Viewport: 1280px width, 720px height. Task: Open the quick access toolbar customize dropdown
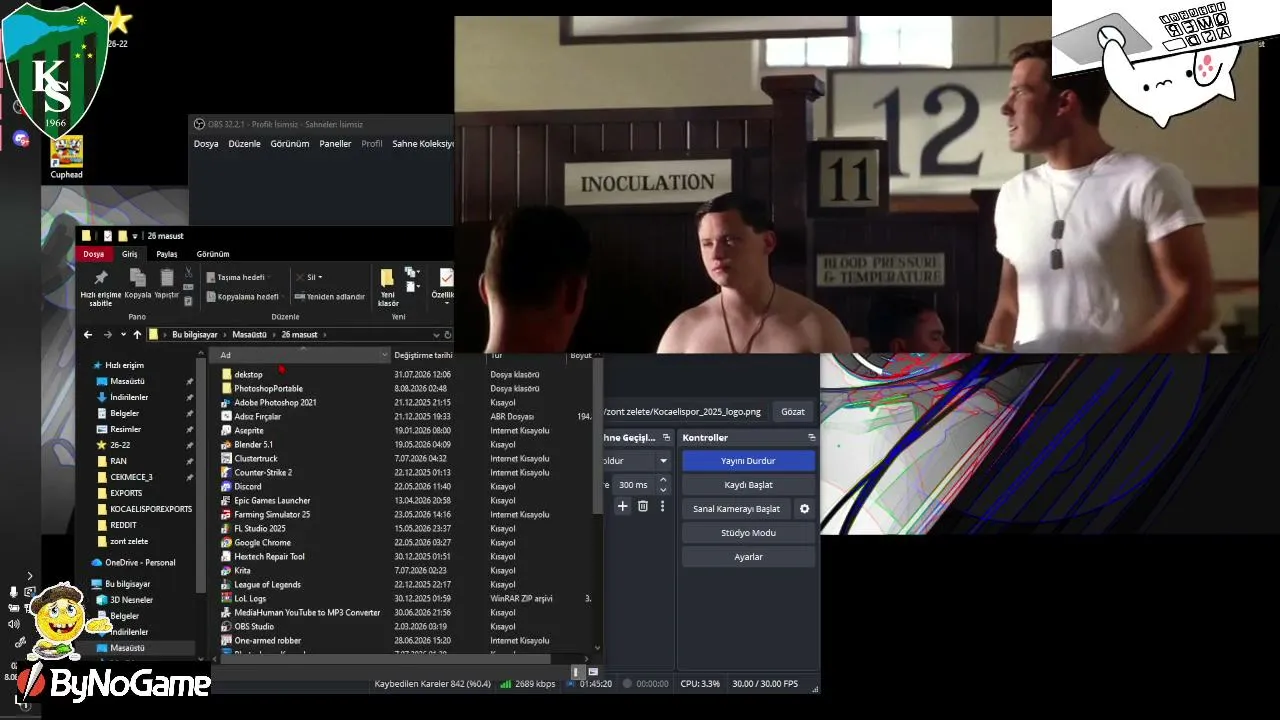click(x=135, y=236)
